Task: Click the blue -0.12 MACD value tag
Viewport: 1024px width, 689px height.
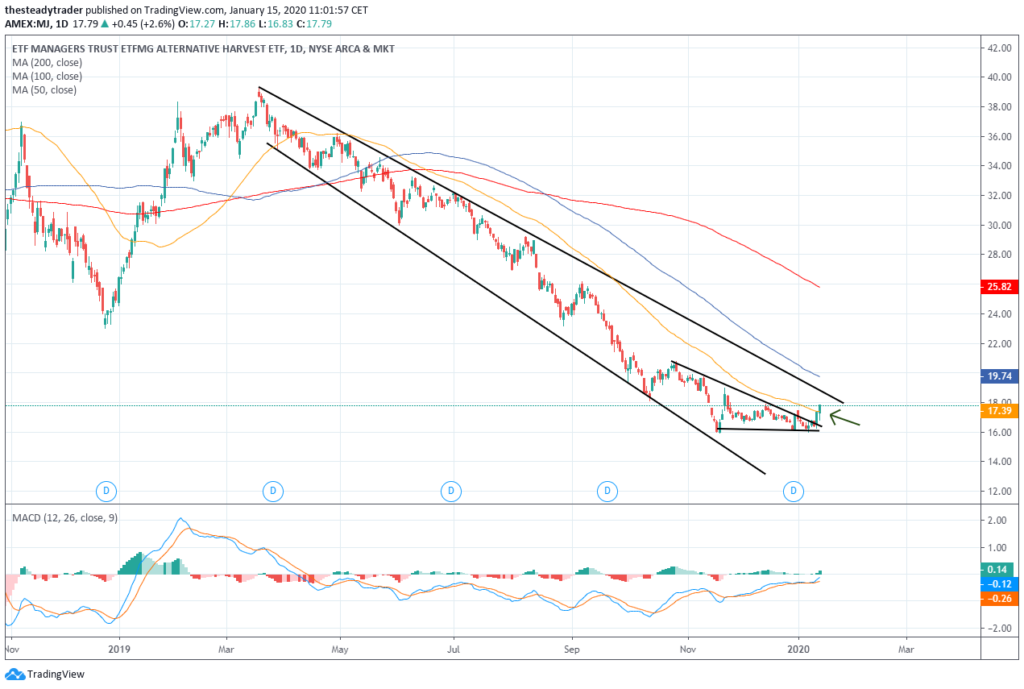Action: click(999, 584)
